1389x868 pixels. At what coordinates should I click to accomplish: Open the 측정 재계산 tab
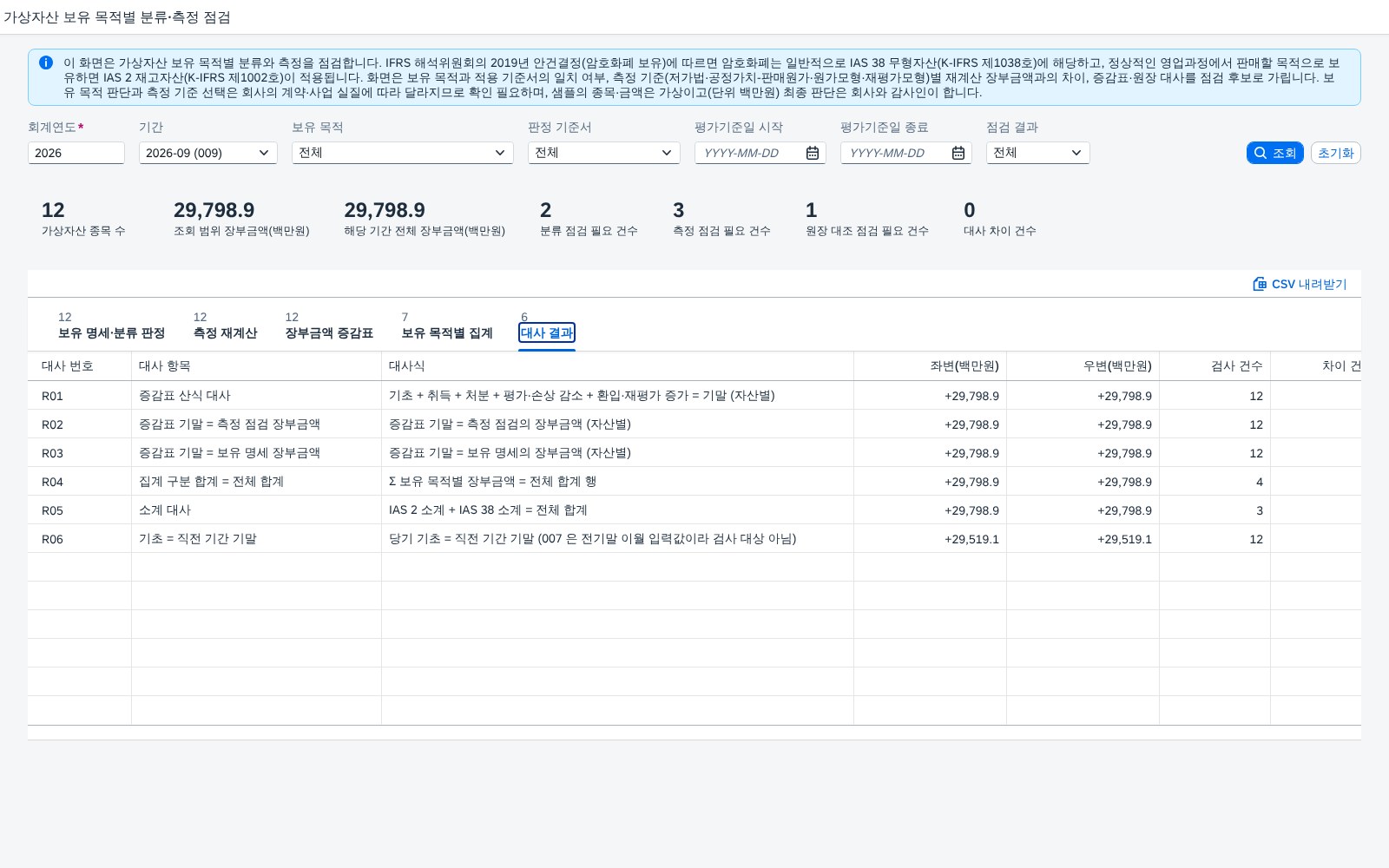(225, 326)
